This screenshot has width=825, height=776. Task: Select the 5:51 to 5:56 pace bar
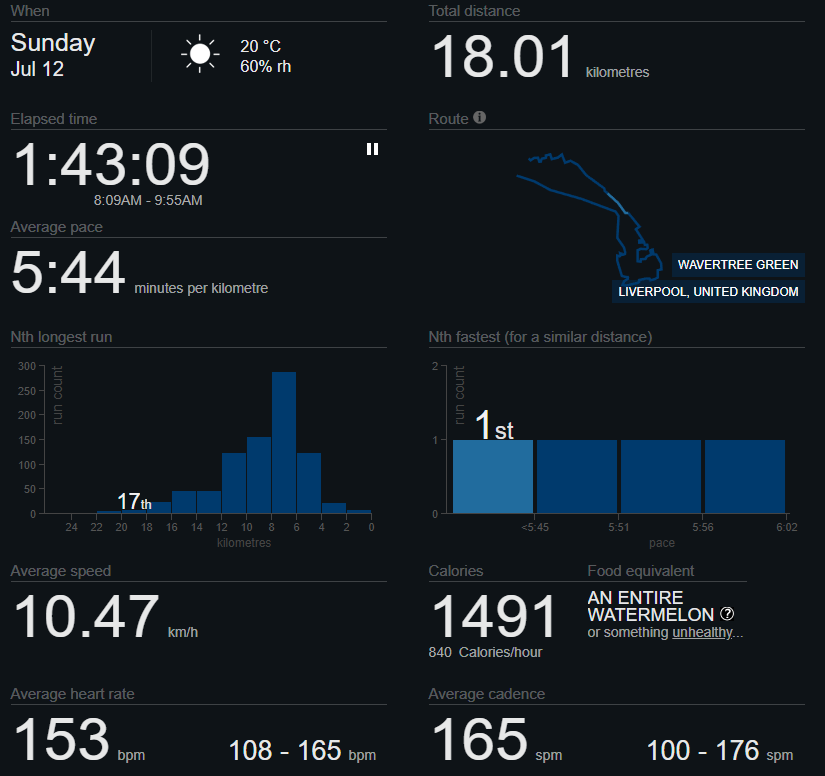[x=660, y=477]
